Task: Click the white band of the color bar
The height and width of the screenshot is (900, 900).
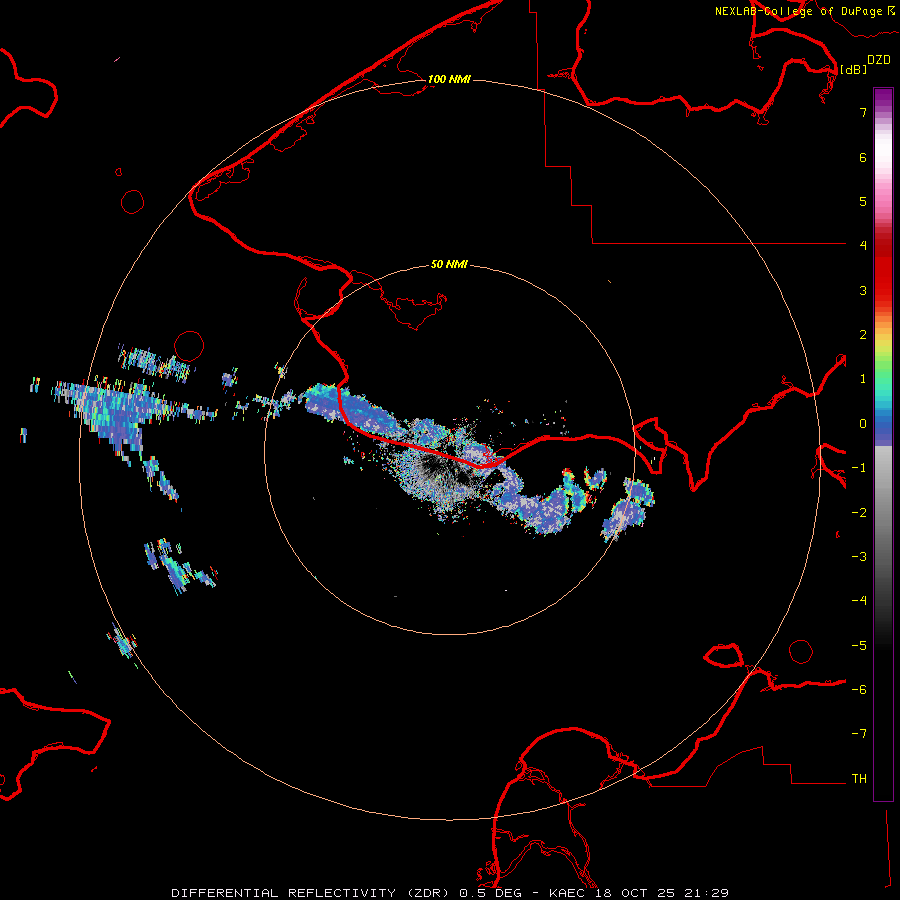Action: coord(883,150)
